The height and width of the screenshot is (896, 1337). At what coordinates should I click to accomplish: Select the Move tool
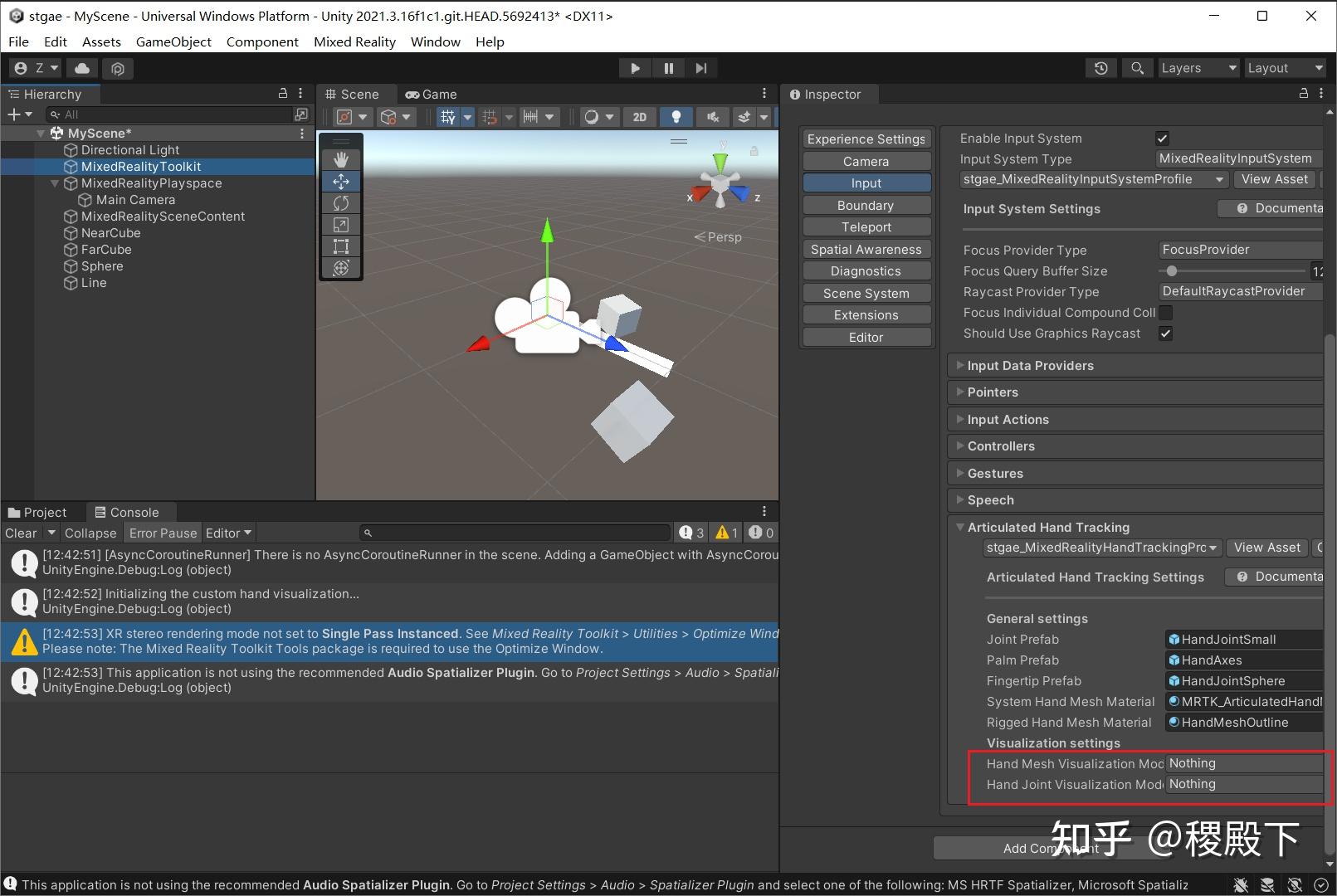341,181
